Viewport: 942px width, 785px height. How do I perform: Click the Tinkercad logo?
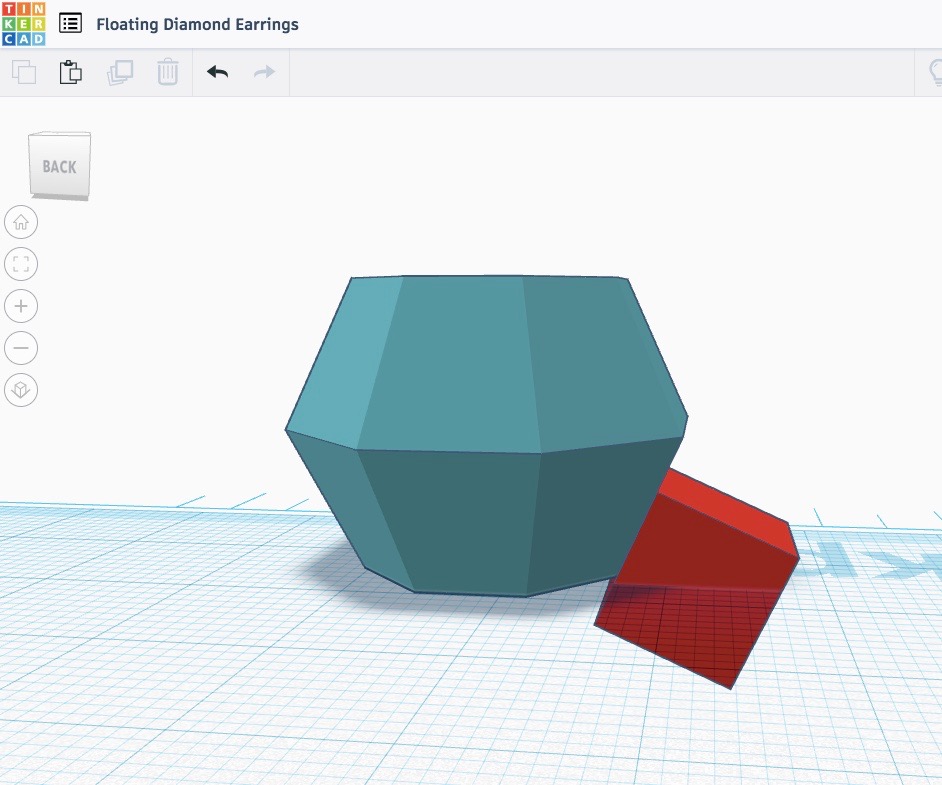23,24
